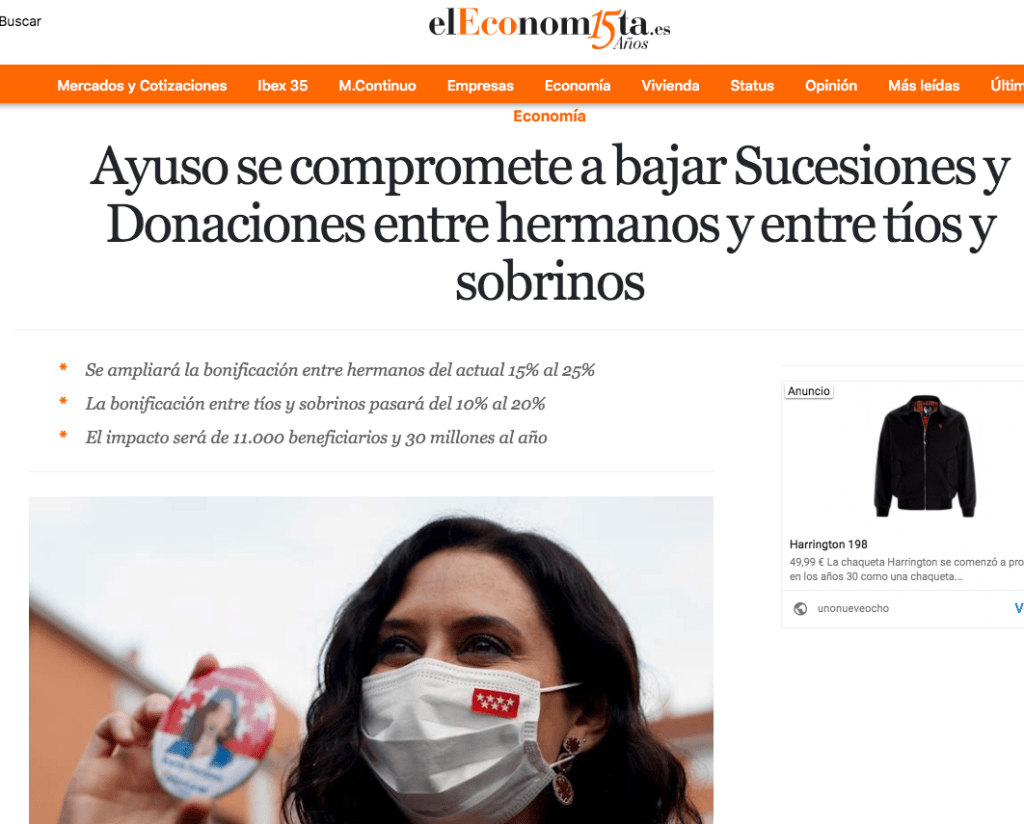Select Empresas in the navigation bar
Viewport: 1024px width, 824px height.
[480, 86]
